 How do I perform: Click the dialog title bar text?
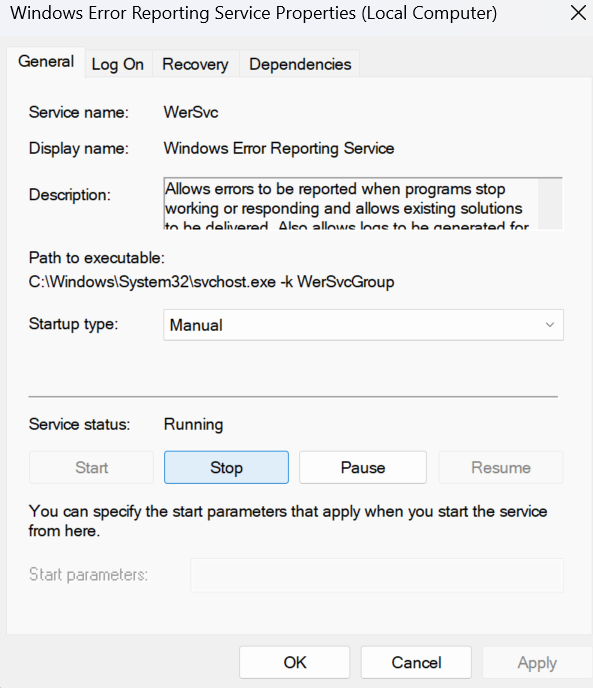pyautogui.click(x=254, y=13)
